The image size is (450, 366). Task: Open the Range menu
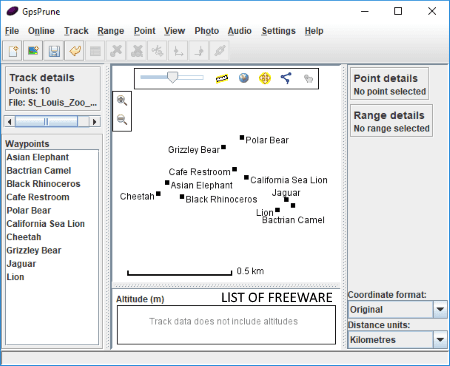pyautogui.click(x=111, y=31)
